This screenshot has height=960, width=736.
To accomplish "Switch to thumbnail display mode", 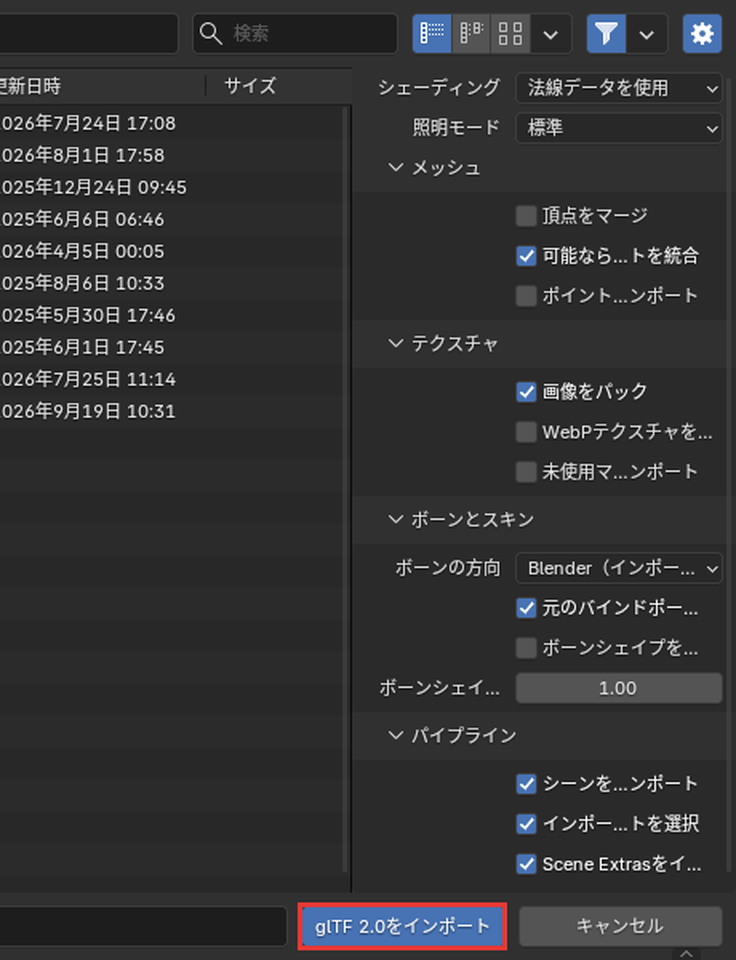I will [510, 33].
